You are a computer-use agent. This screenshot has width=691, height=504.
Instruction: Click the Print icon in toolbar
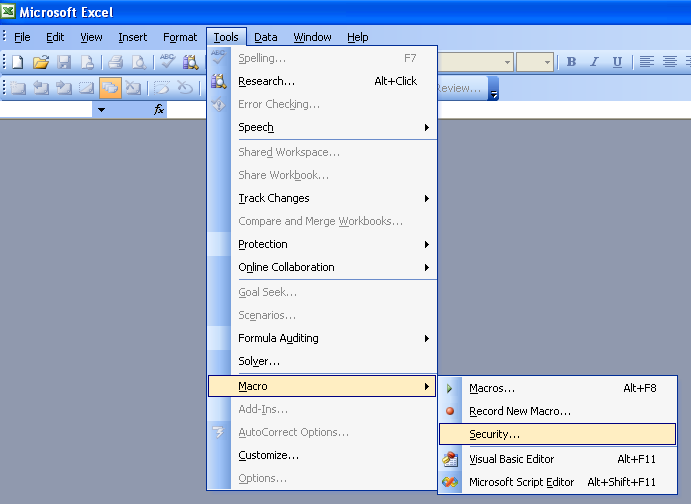[x=115, y=62]
